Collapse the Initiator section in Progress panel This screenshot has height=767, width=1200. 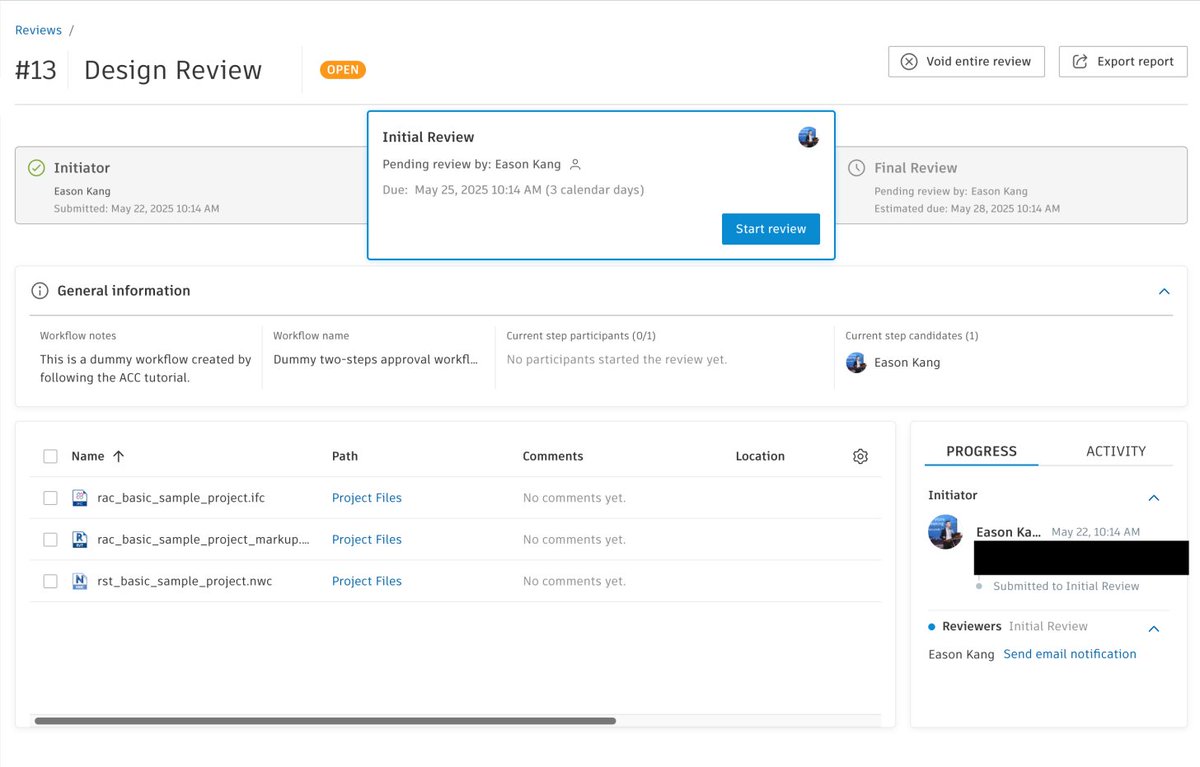click(1154, 497)
